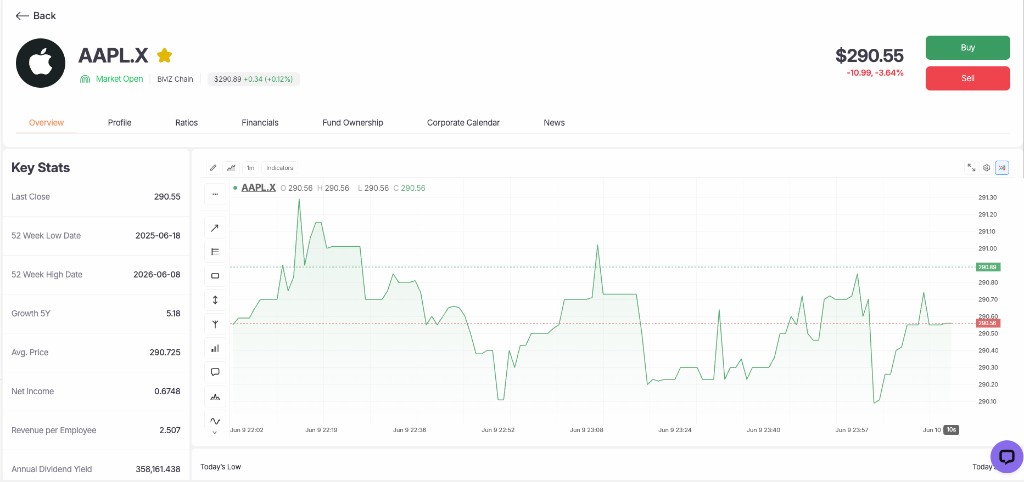1024x482 pixels.
Task: Open the 1m interval dropdown
Action: (x=250, y=168)
